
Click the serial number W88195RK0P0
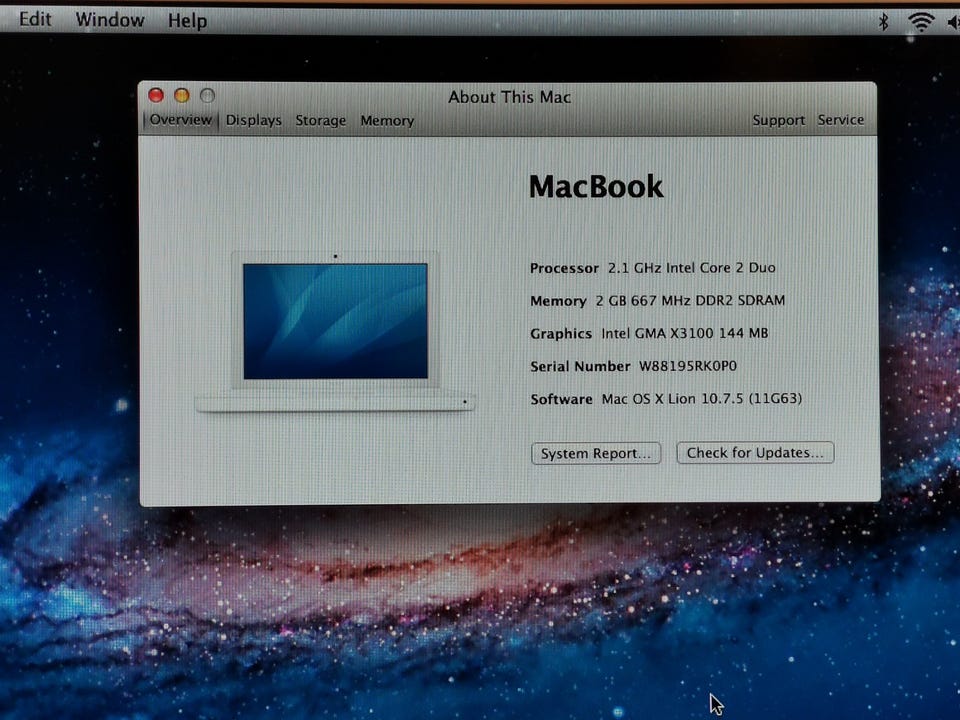[x=688, y=366]
